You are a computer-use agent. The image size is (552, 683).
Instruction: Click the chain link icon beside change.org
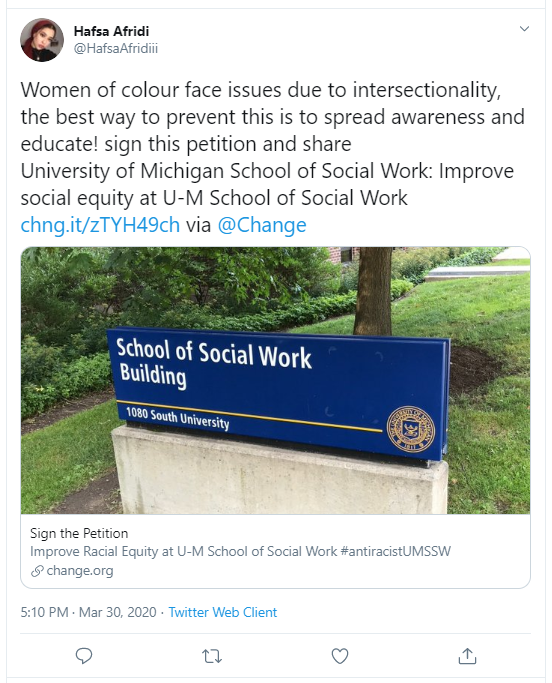pos(37,571)
